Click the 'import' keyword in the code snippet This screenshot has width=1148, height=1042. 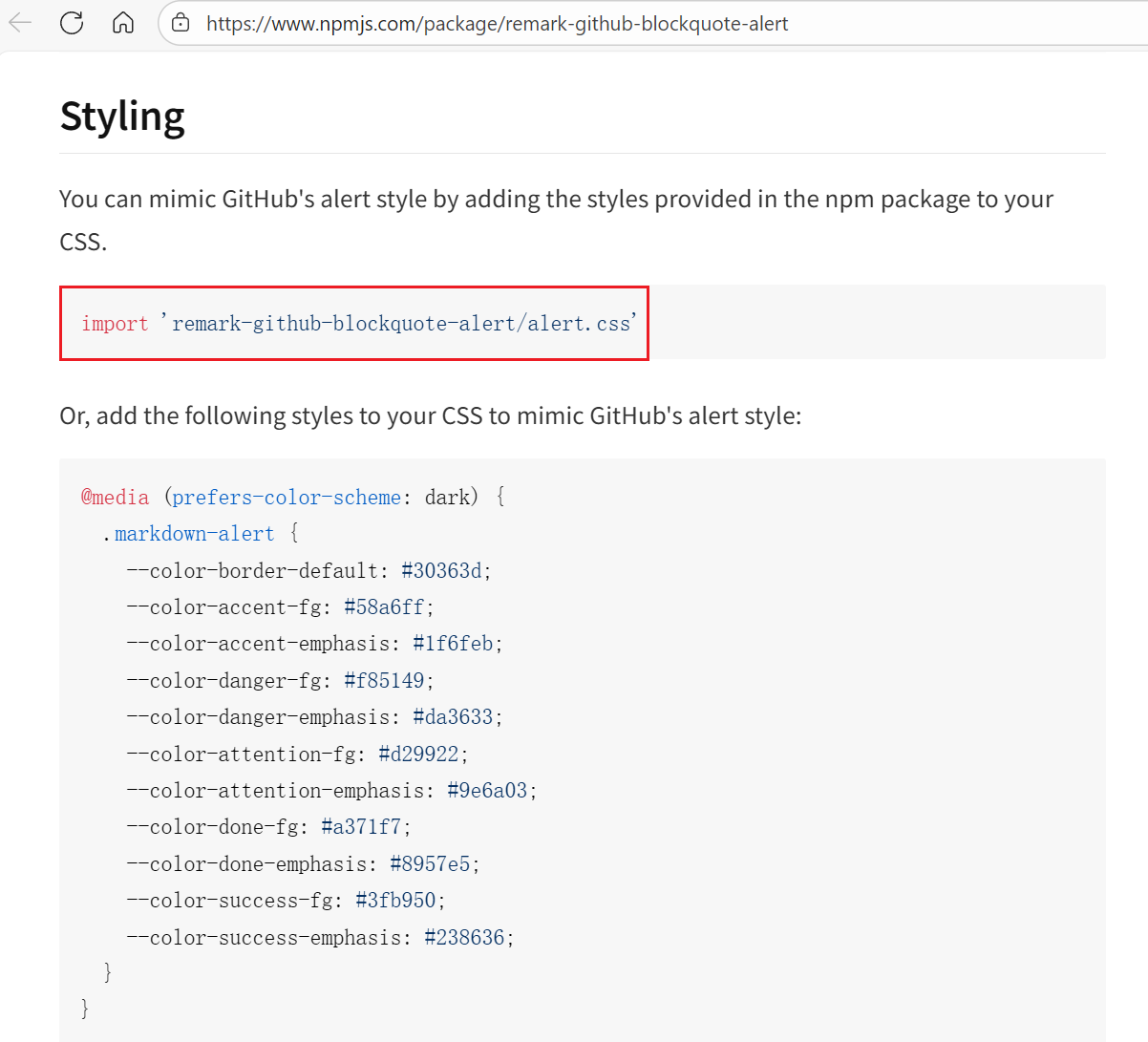(x=115, y=324)
